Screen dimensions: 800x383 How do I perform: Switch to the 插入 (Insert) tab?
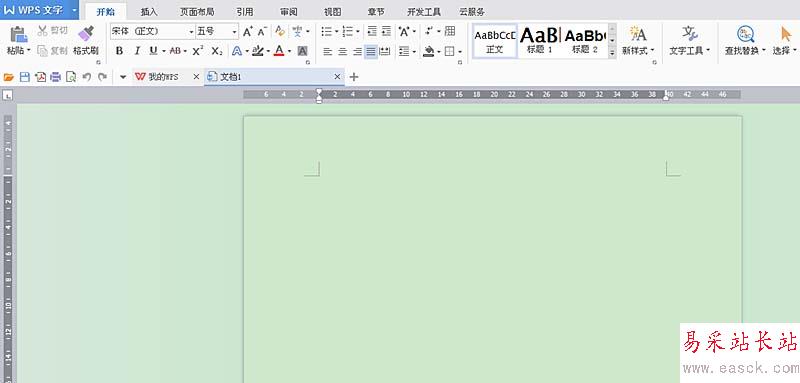(x=149, y=12)
